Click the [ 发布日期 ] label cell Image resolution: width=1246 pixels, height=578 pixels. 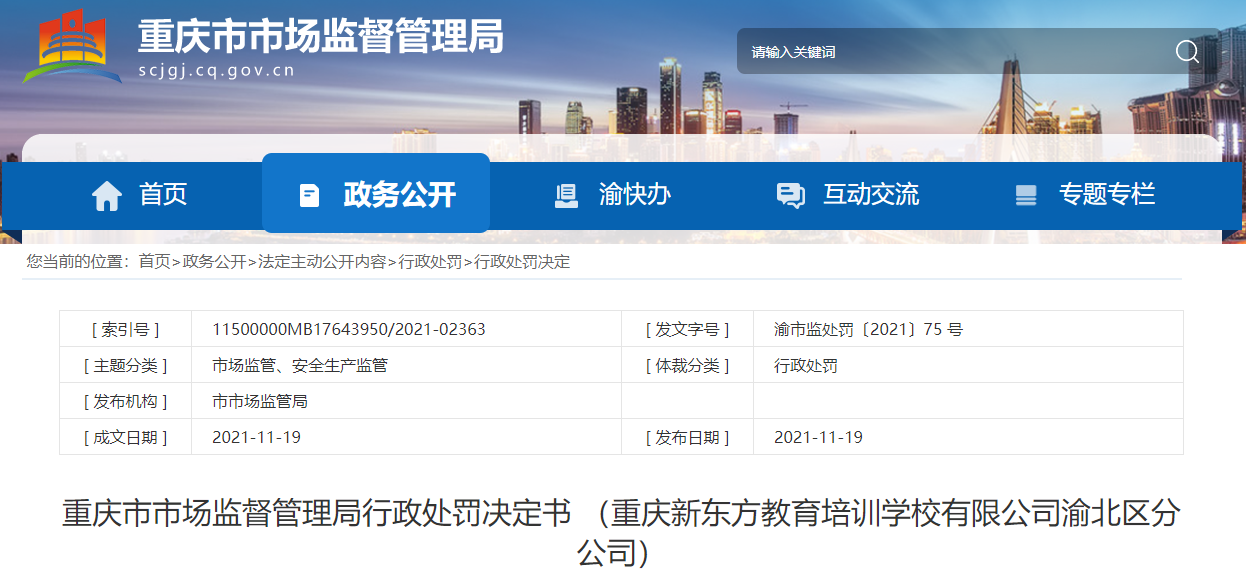pyautogui.click(x=687, y=437)
